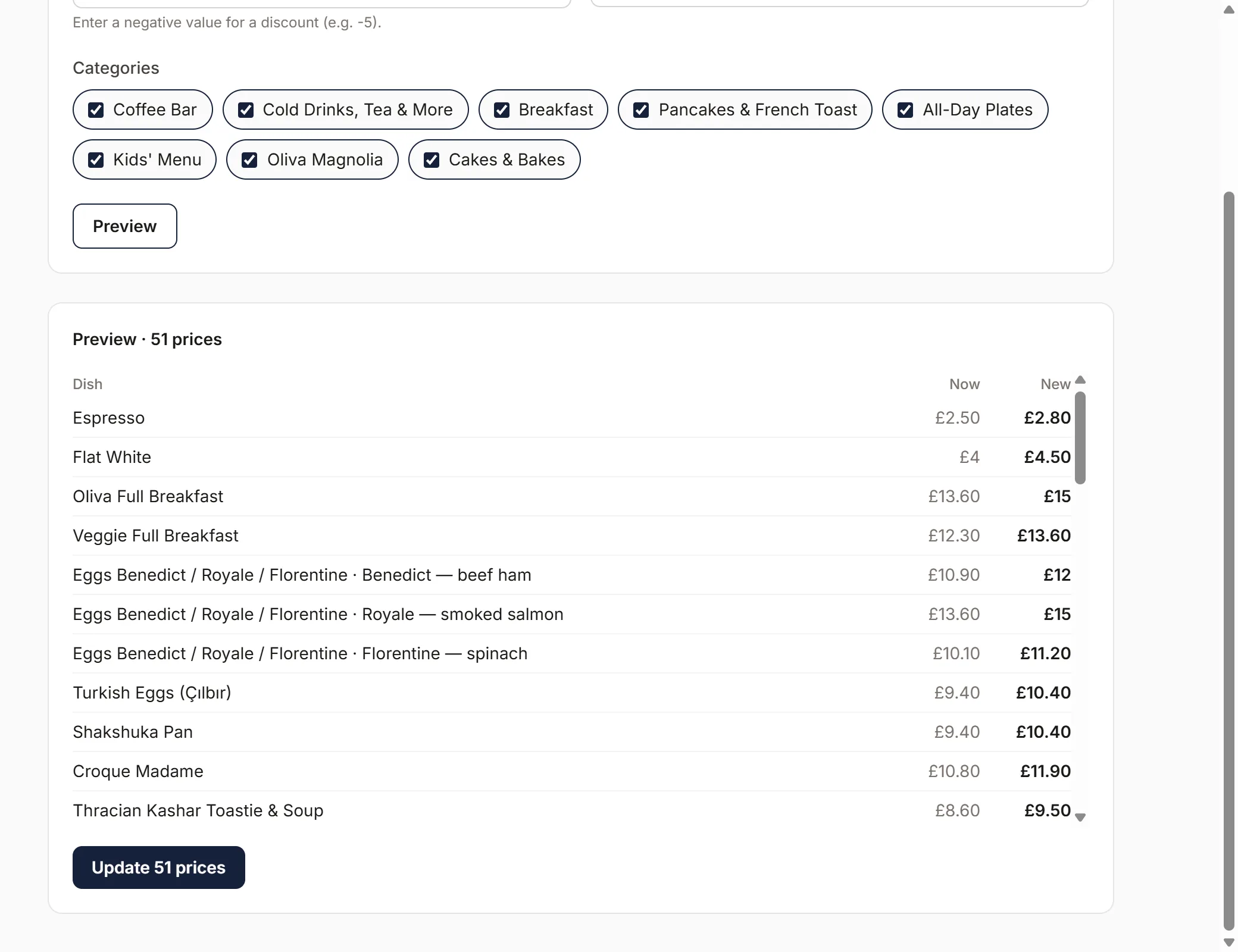
Task: Click the Florentine — spinach row
Action: pos(572,653)
